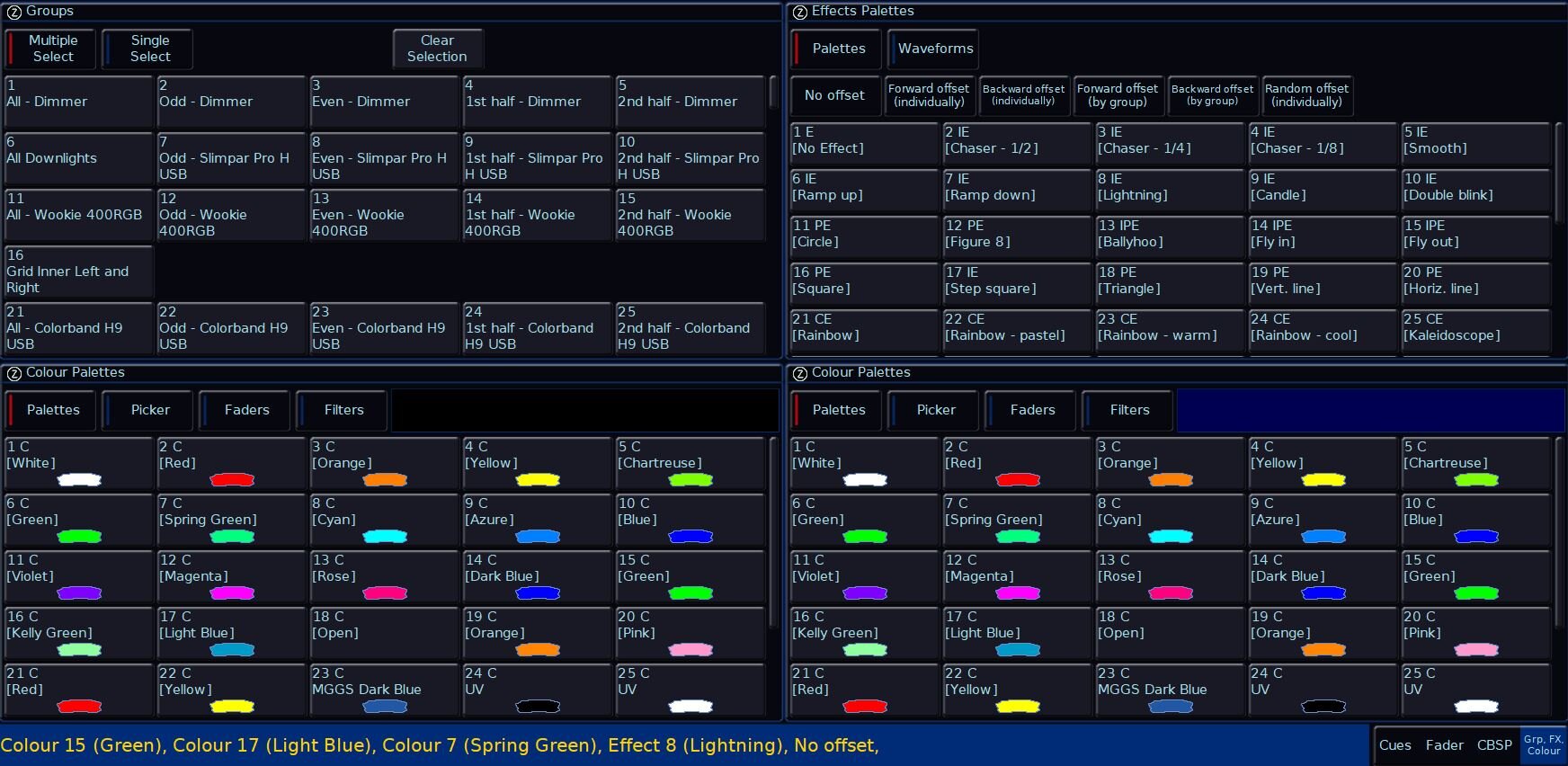Click Z icon of the right Colour Palettes window
1568x766 pixels.
click(x=799, y=373)
